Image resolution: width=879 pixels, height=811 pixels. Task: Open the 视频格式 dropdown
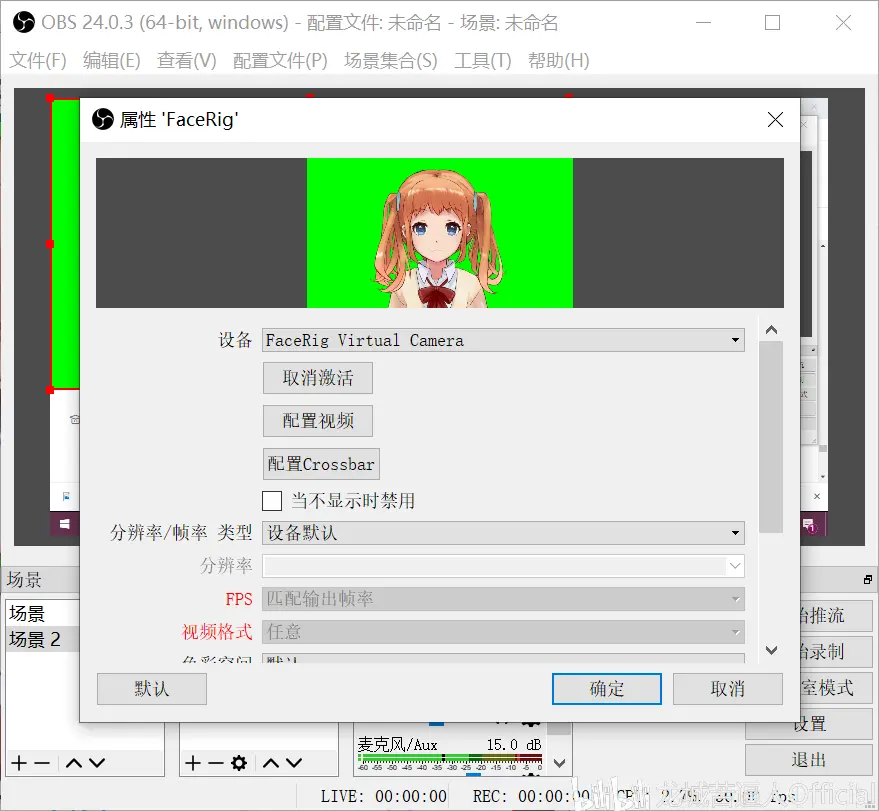pyautogui.click(x=503, y=632)
